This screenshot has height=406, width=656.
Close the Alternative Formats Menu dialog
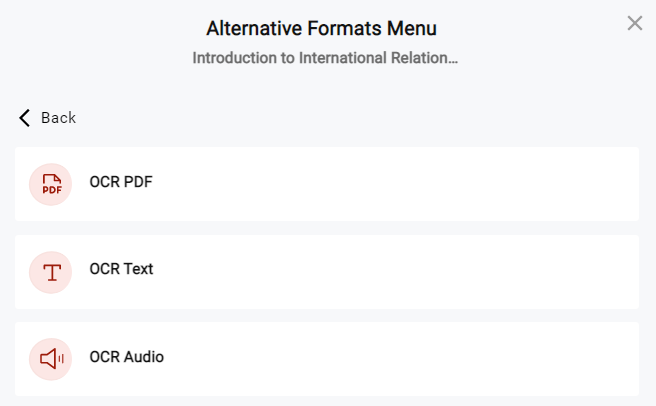click(635, 23)
